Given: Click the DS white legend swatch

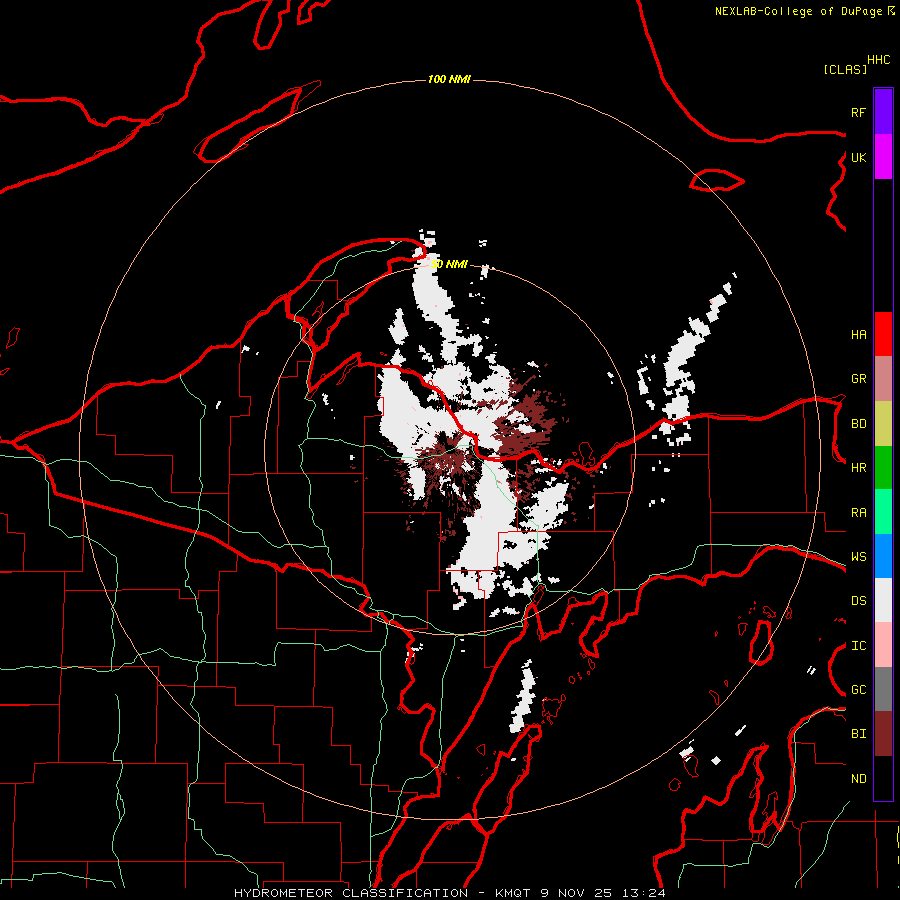Looking at the screenshot, I should (883, 600).
